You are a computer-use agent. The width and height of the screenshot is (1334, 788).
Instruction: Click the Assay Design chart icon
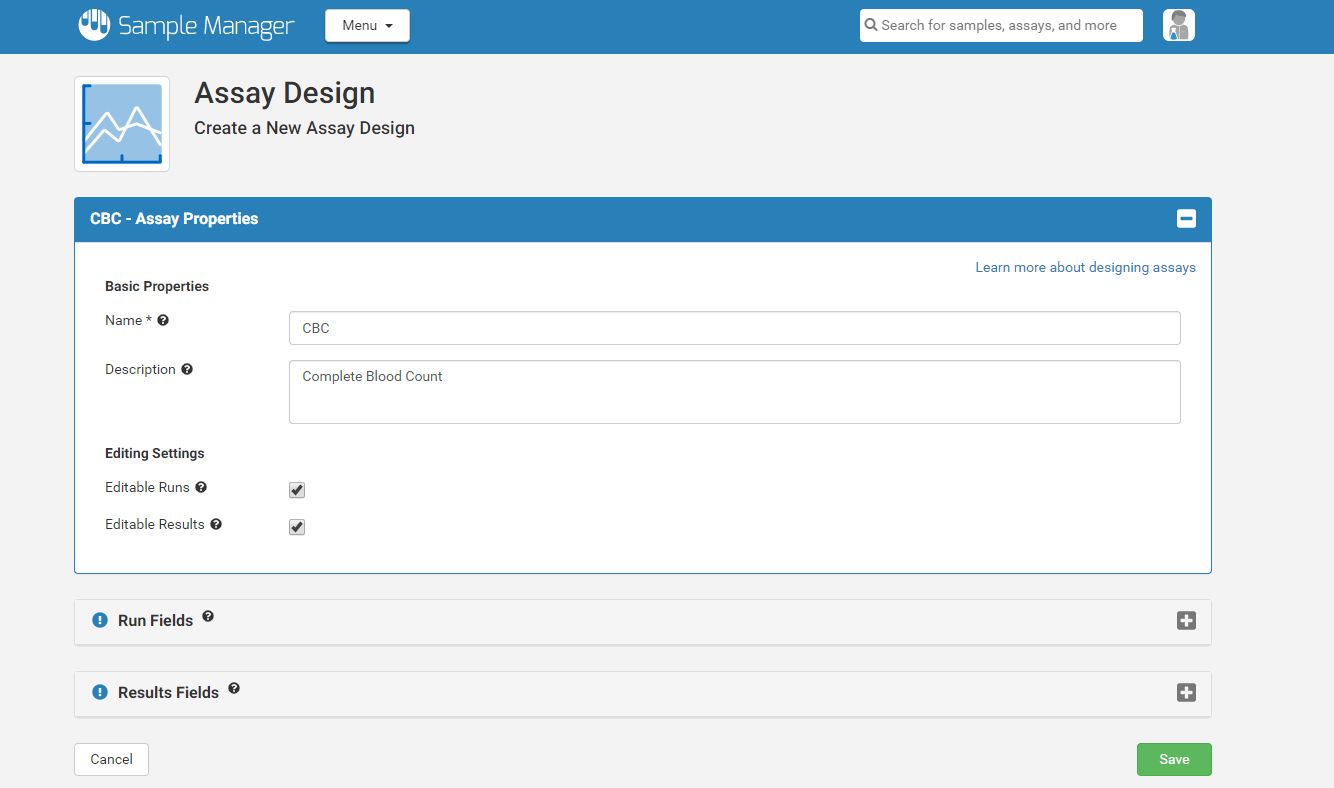(x=121, y=123)
